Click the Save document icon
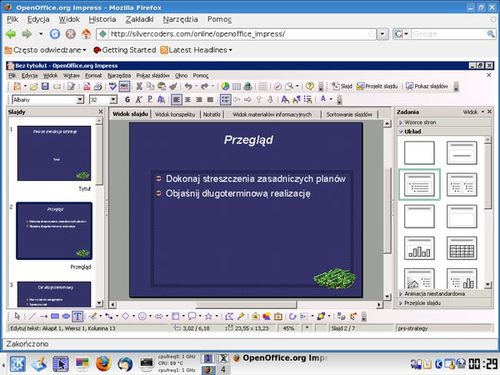 click(45, 86)
